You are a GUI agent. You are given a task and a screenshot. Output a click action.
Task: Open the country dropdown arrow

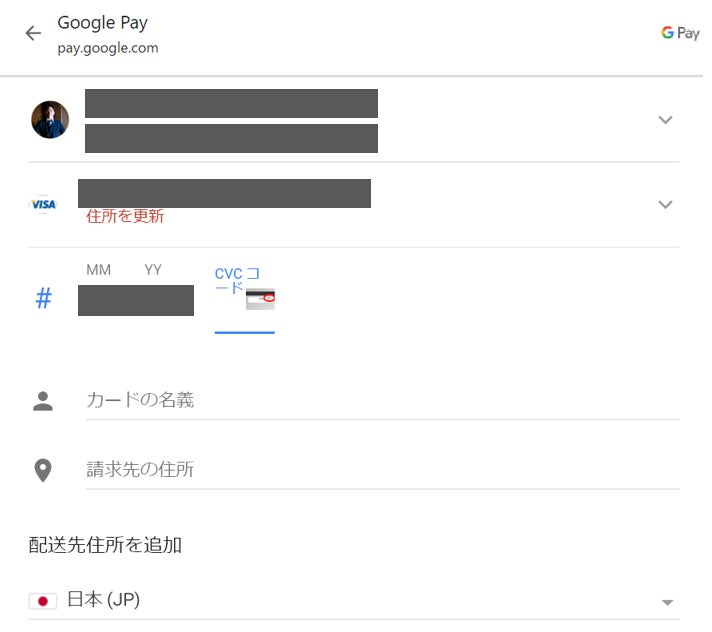click(667, 602)
